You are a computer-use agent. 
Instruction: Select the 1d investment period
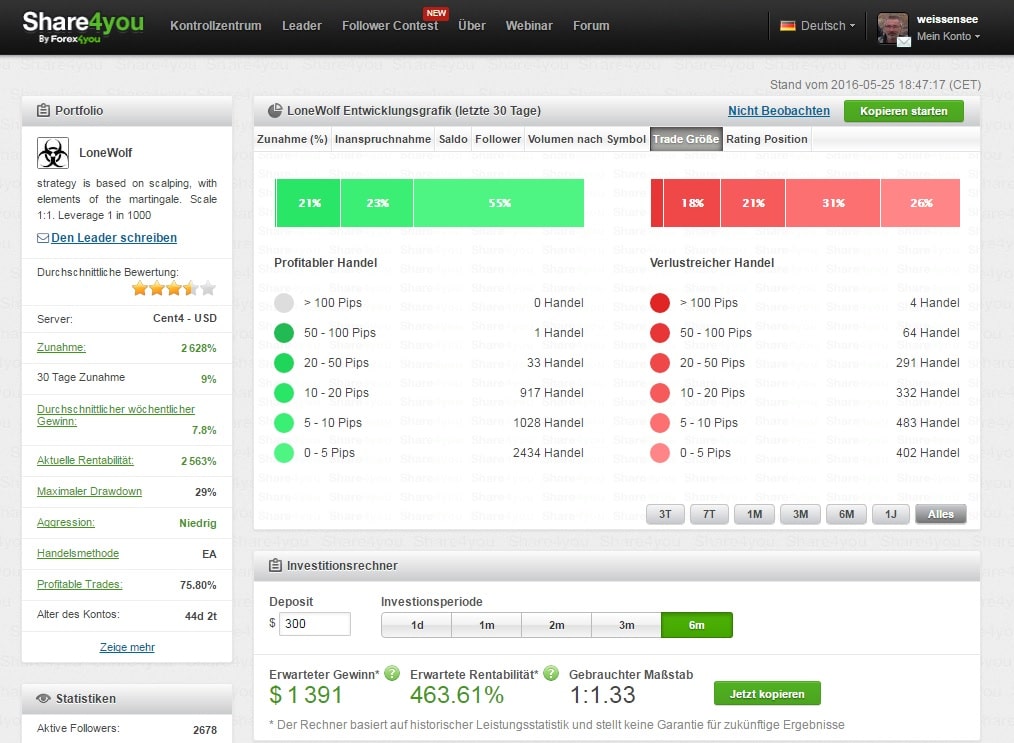416,625
